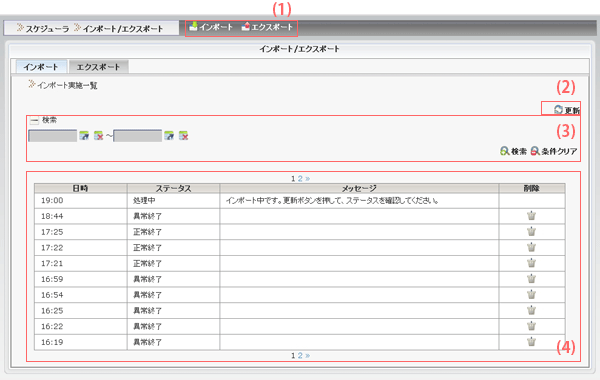Viewport: 600px width, 380px height.
Task: Click the インポート中です message text
Action: (x=332, y=201)
